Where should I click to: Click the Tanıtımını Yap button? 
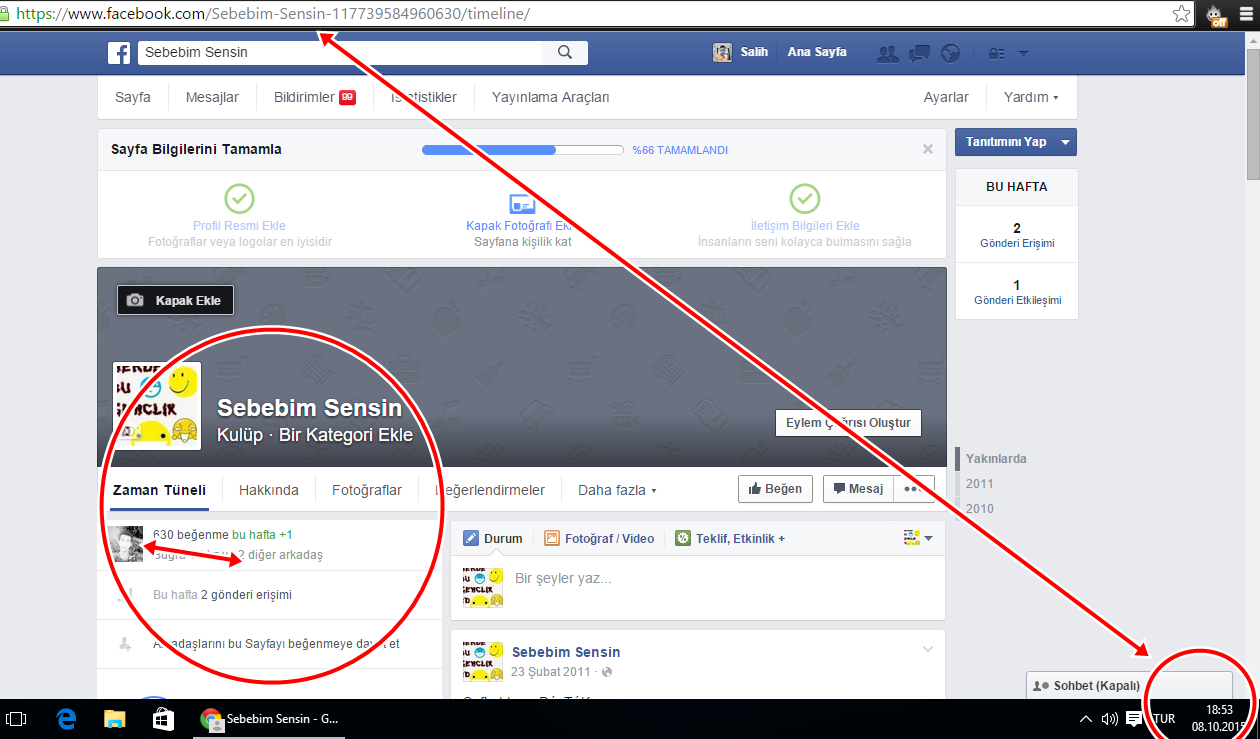(1006, 142)
